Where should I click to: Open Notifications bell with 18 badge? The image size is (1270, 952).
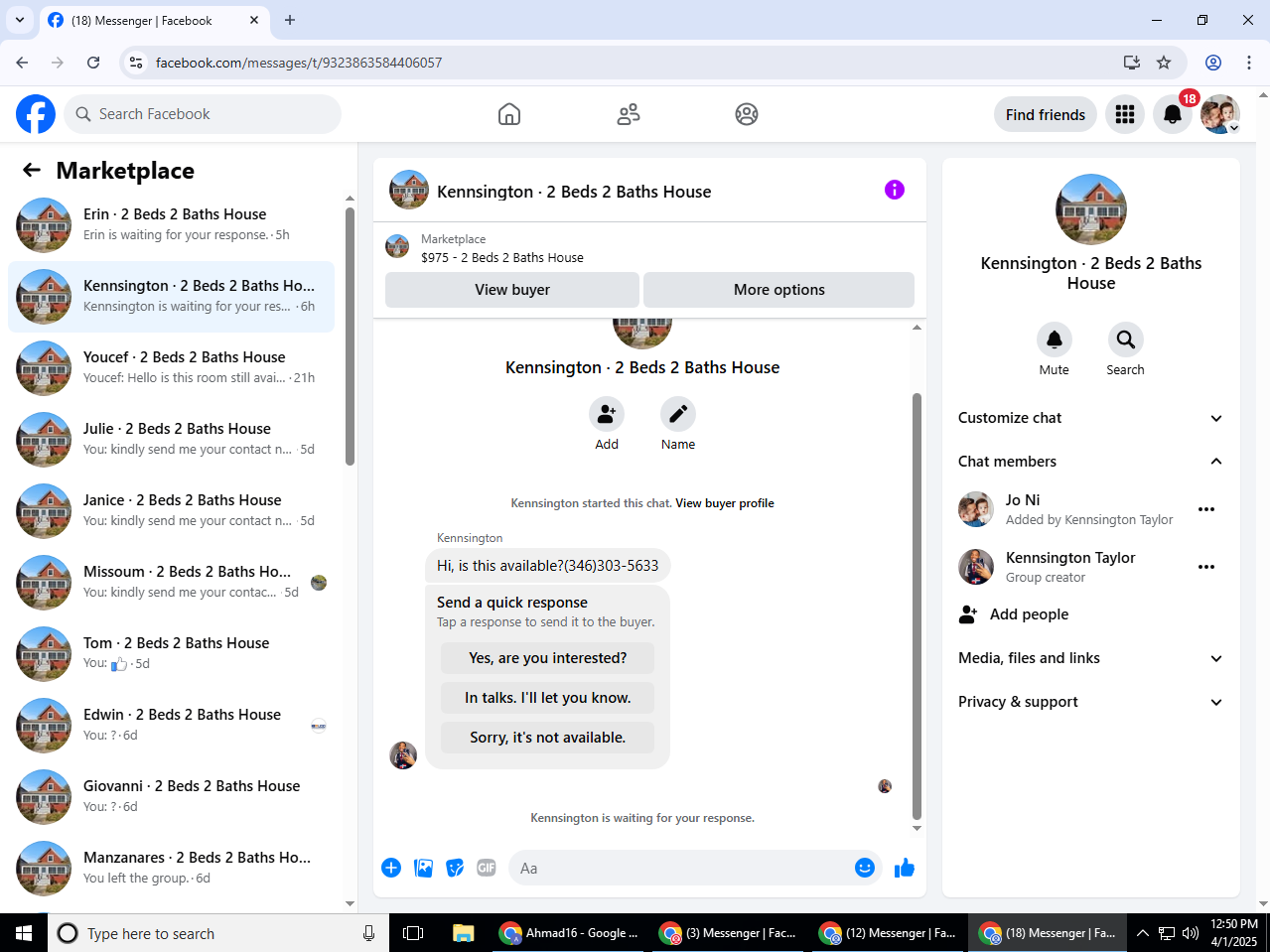pos(1173,114)
